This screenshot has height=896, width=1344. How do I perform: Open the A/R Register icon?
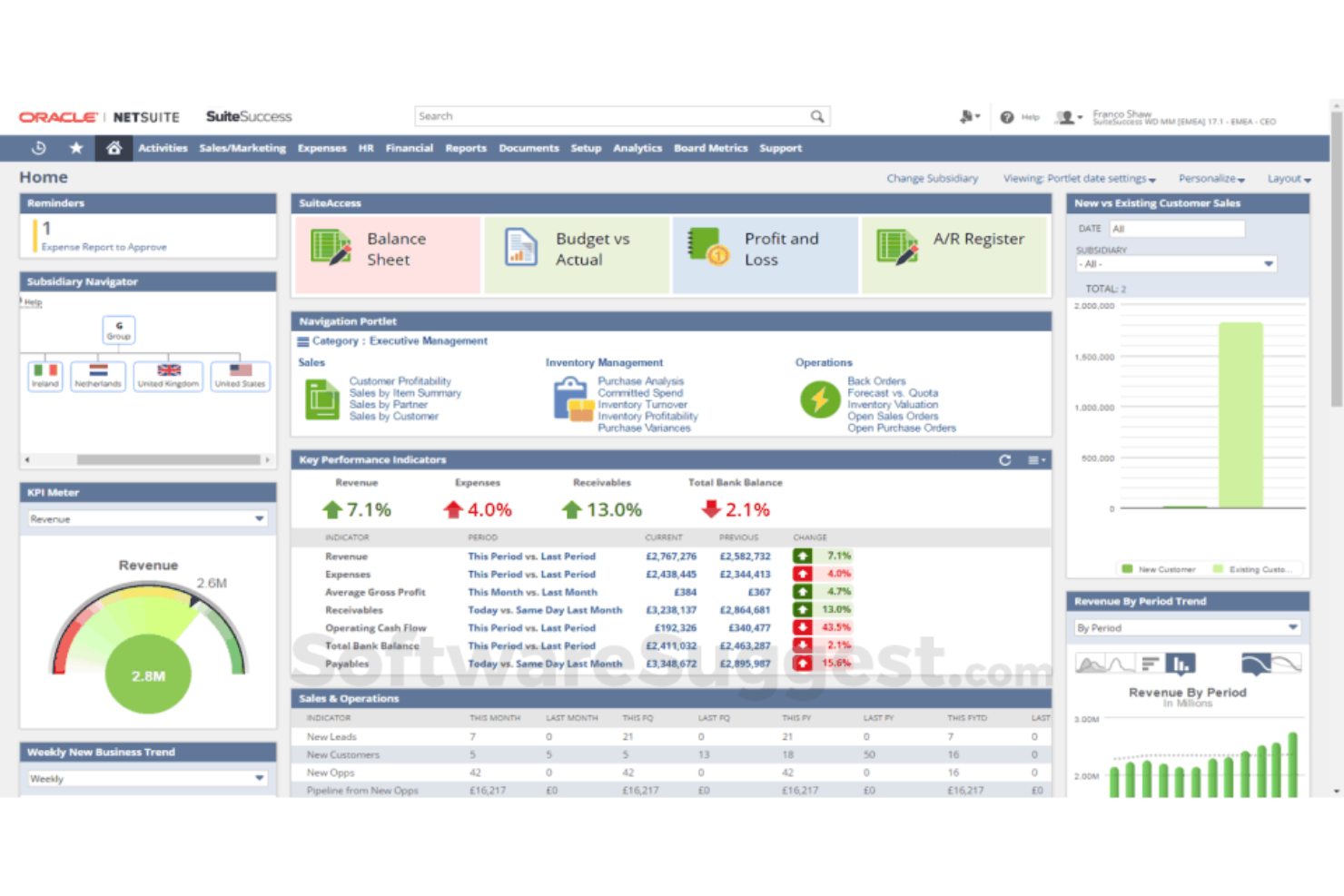pyautogui.click(x=898, y=248)
